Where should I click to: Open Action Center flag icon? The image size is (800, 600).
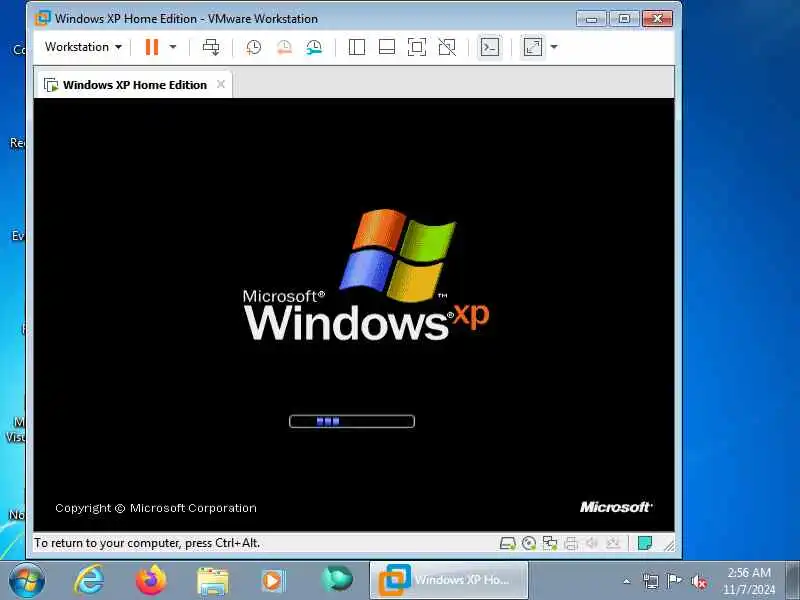click(x=674, y=580)
